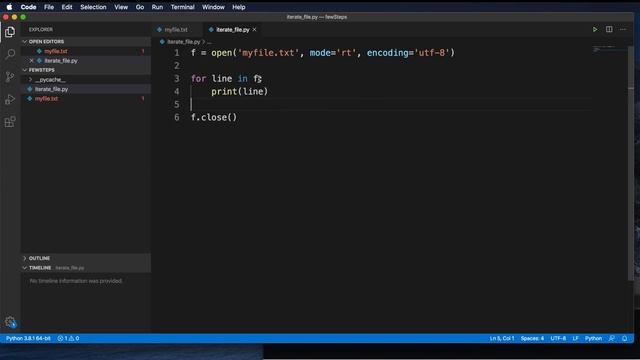Click line number 1 in the gutter
This screenshot has height=360, width=640.
tap(177, 53)
